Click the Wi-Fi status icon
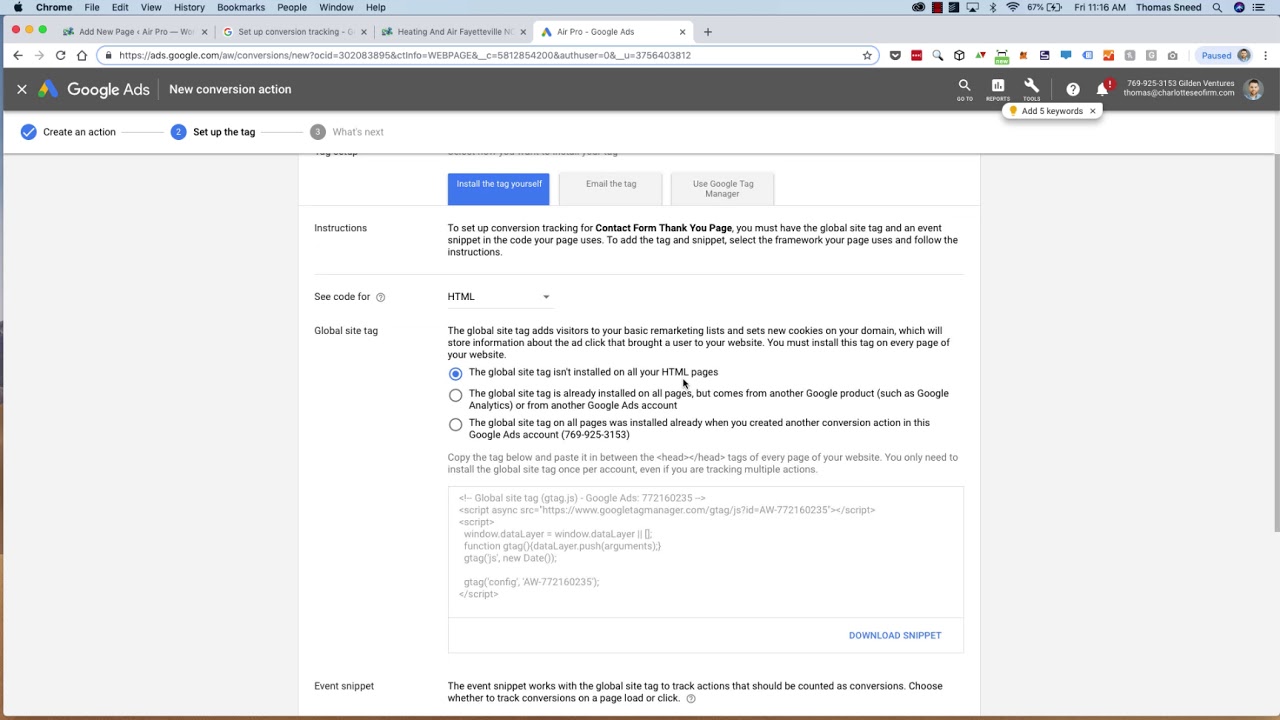This screenshot has width=1280, height=720. (x=1012, y=7)
